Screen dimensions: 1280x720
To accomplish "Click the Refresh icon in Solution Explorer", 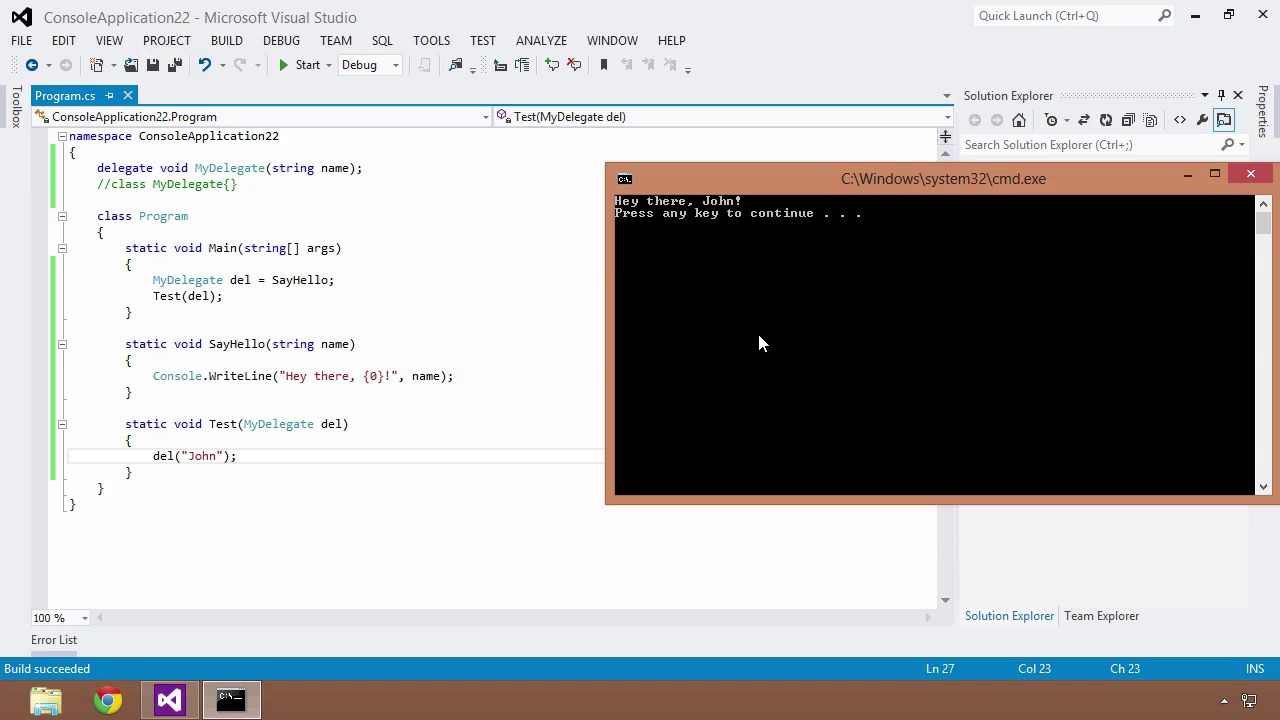I will pos(1105,120).
